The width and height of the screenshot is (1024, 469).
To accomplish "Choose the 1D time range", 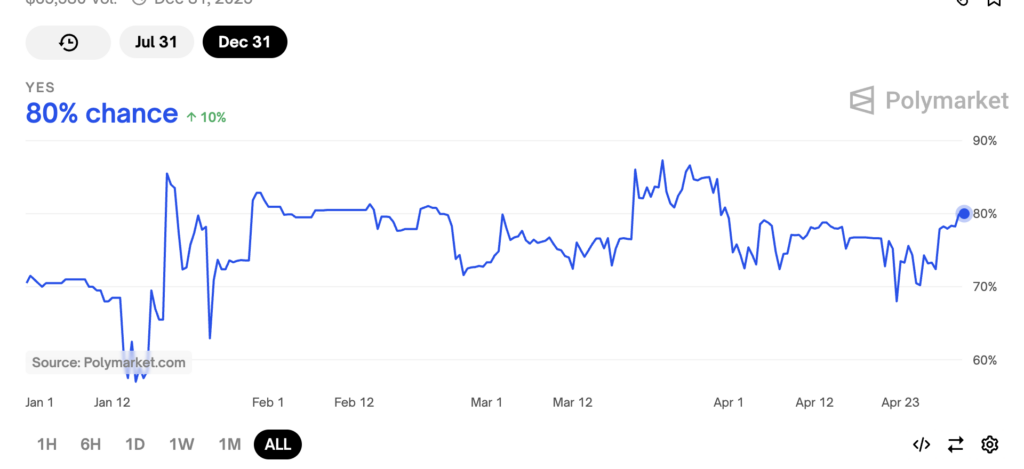I will coord(135,444).
